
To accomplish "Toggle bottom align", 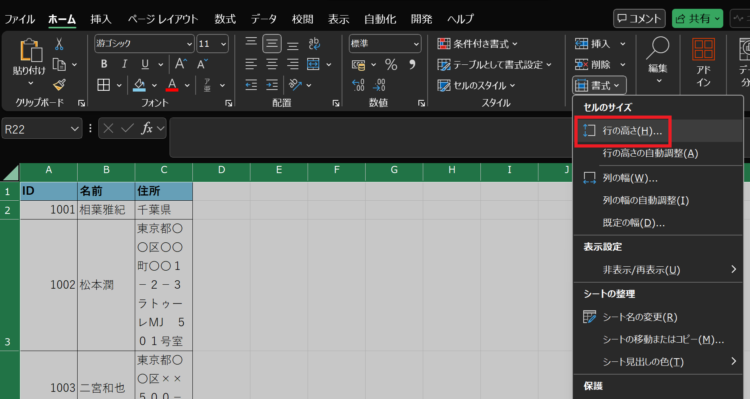I will [x=292, y=44].
